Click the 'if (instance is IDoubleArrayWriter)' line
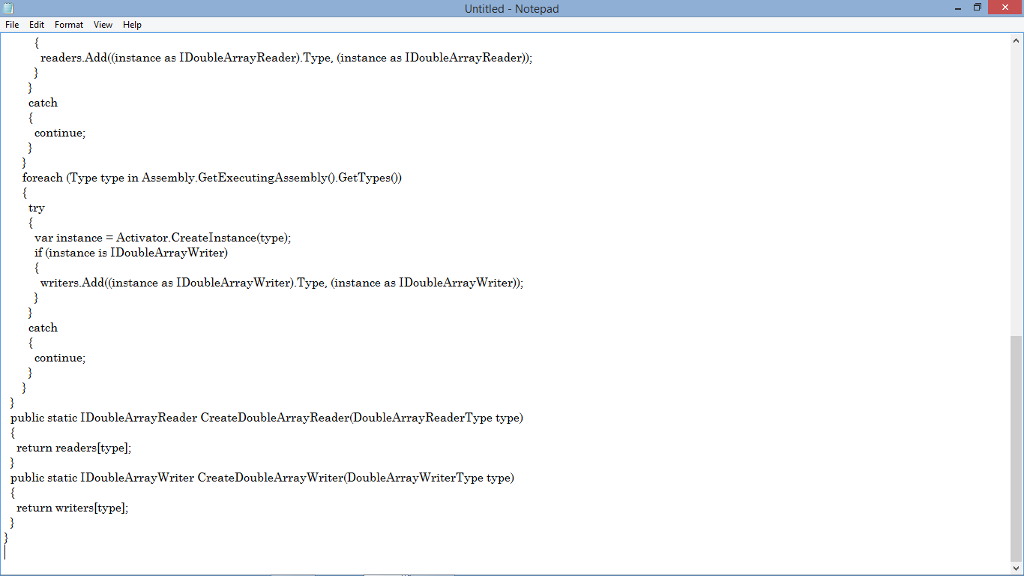 131,253
